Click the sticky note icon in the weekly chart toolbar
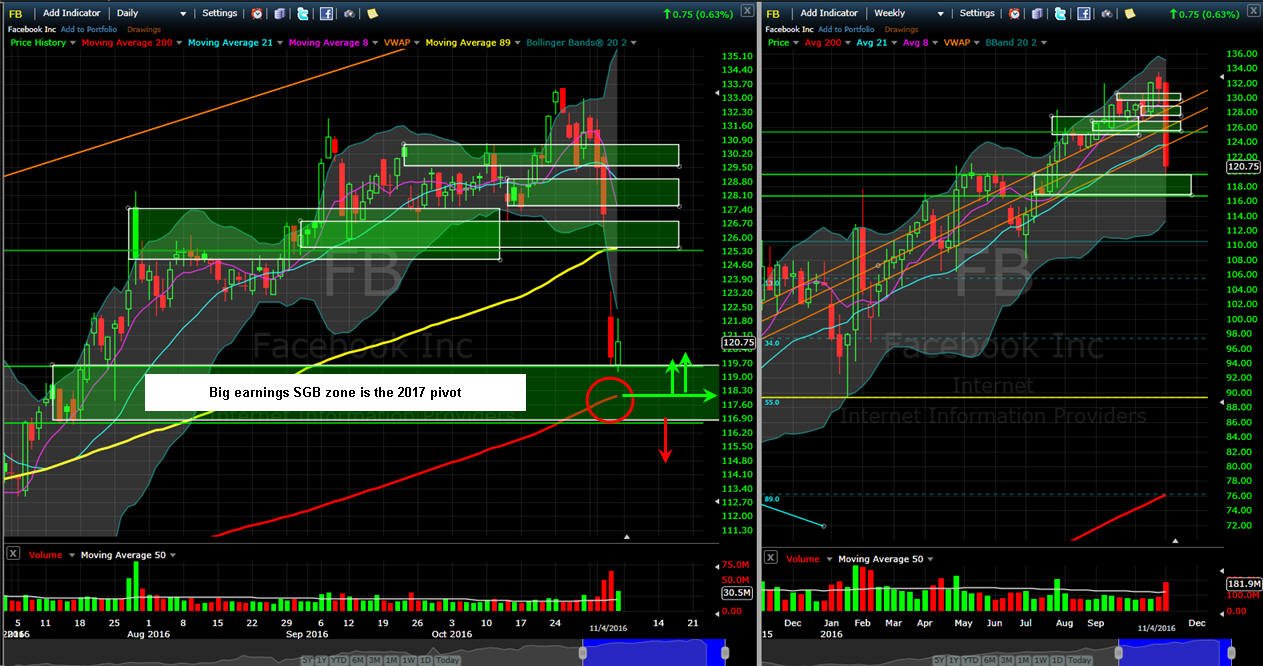This screenshot has width=1263, height=666. point(1129,14)
